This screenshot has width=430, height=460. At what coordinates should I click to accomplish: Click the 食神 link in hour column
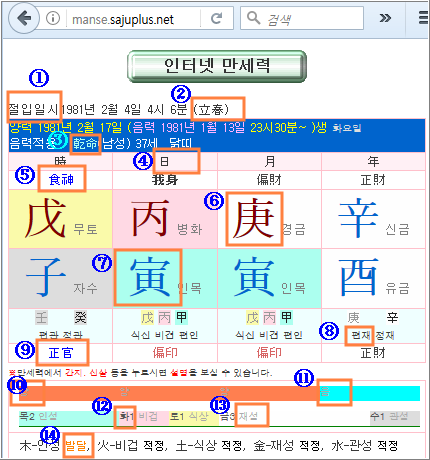tap(61, 180)
